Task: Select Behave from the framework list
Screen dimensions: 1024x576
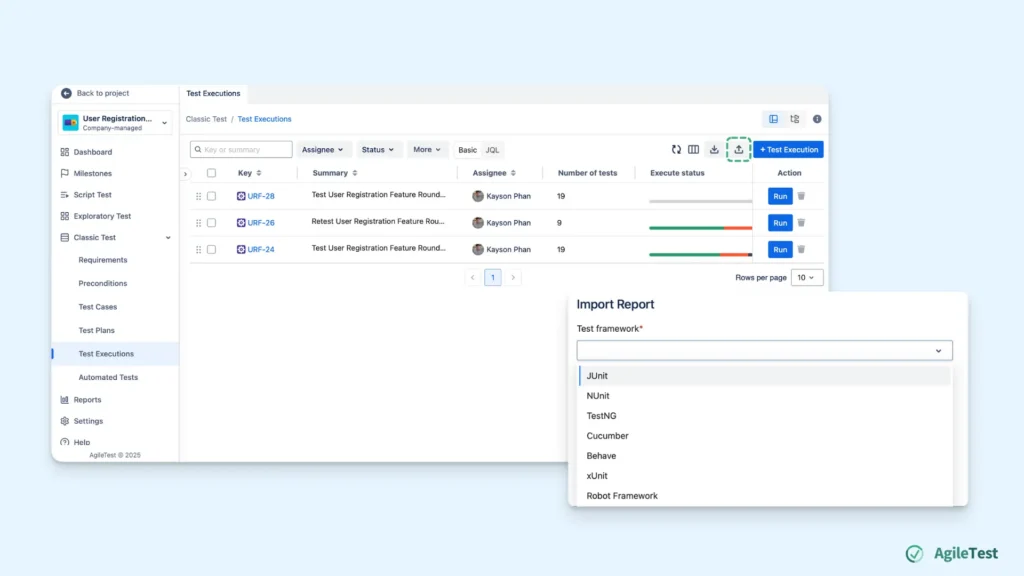Action: coord(764,456)
